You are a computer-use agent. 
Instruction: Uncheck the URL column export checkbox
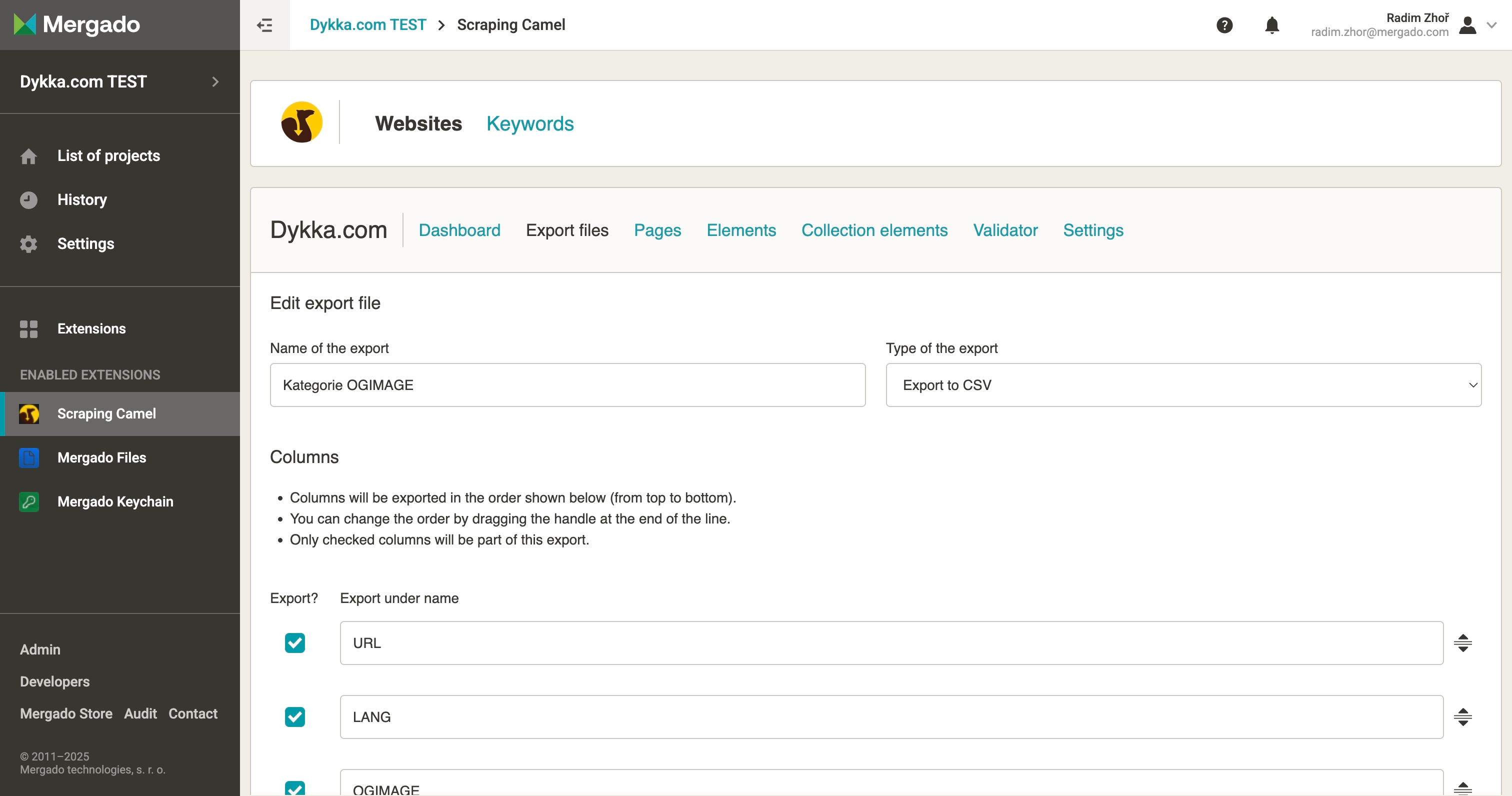294,643
